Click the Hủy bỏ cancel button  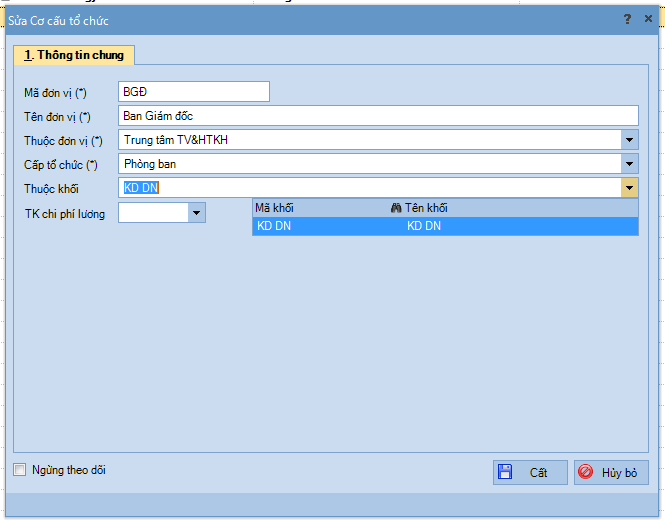(611, 472)
